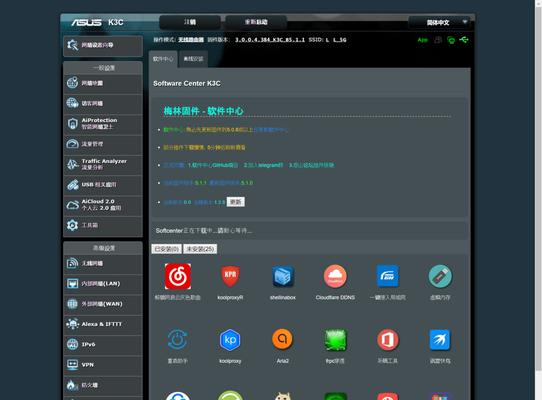542x400 pixels.
Task: Open the Aria2 orange plugin icon
Action: coord(283,339)
